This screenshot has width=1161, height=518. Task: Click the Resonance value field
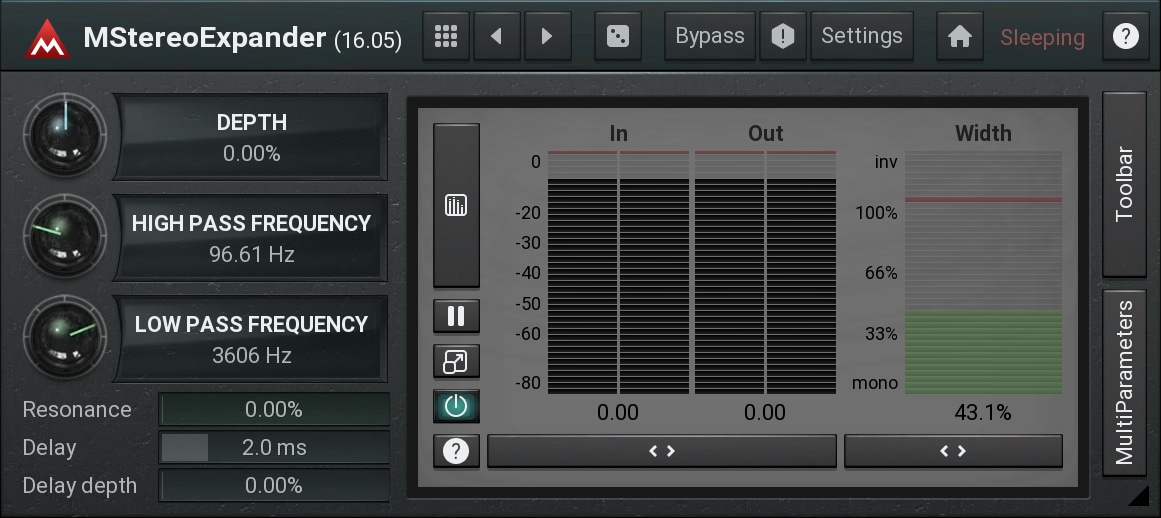[x=274, y=409]
